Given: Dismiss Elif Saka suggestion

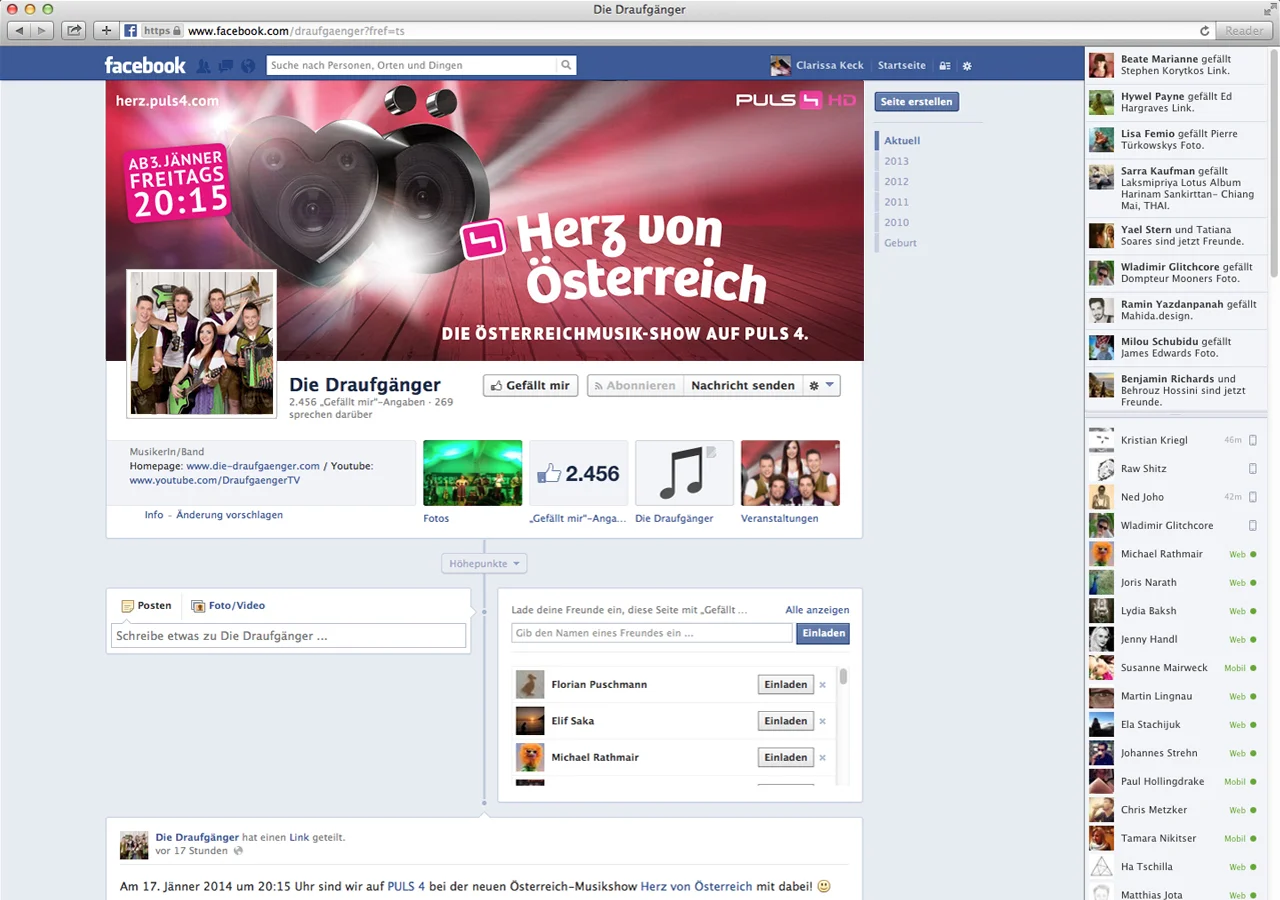Looking at the screenshot, I should click(x=823, y=721).
